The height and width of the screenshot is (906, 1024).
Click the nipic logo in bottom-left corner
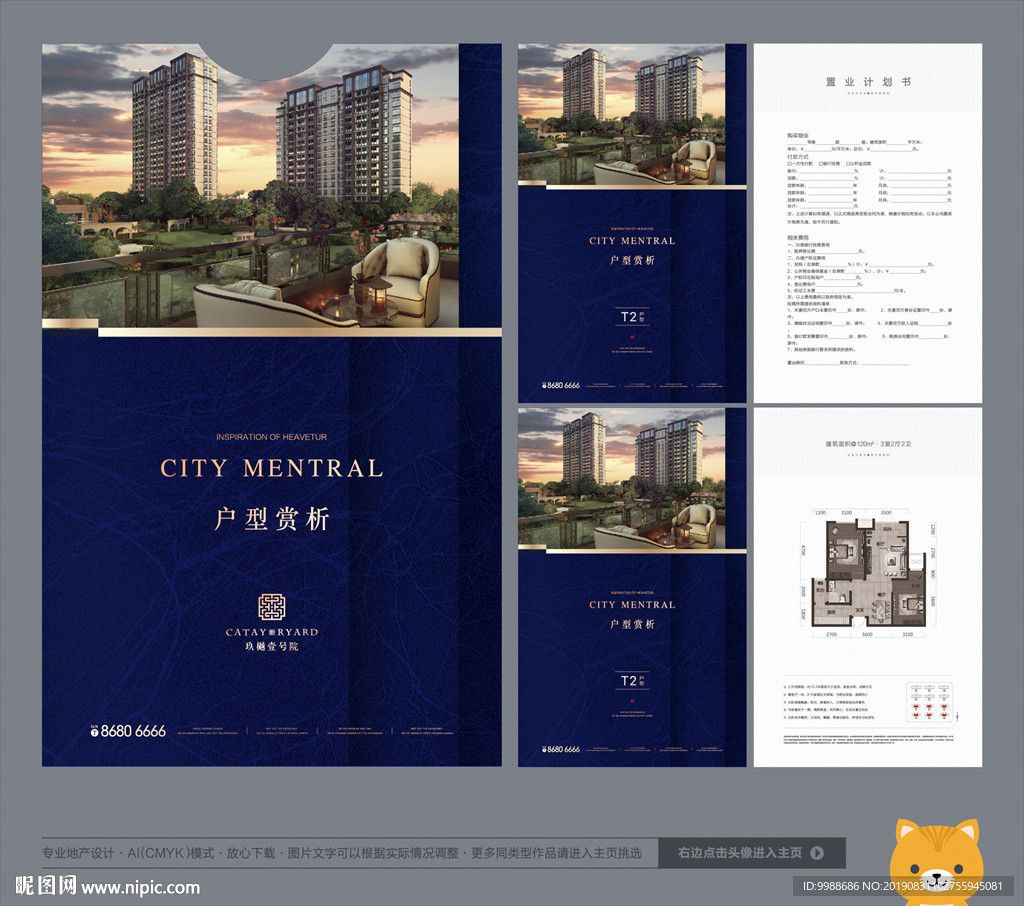click(46, 886)
